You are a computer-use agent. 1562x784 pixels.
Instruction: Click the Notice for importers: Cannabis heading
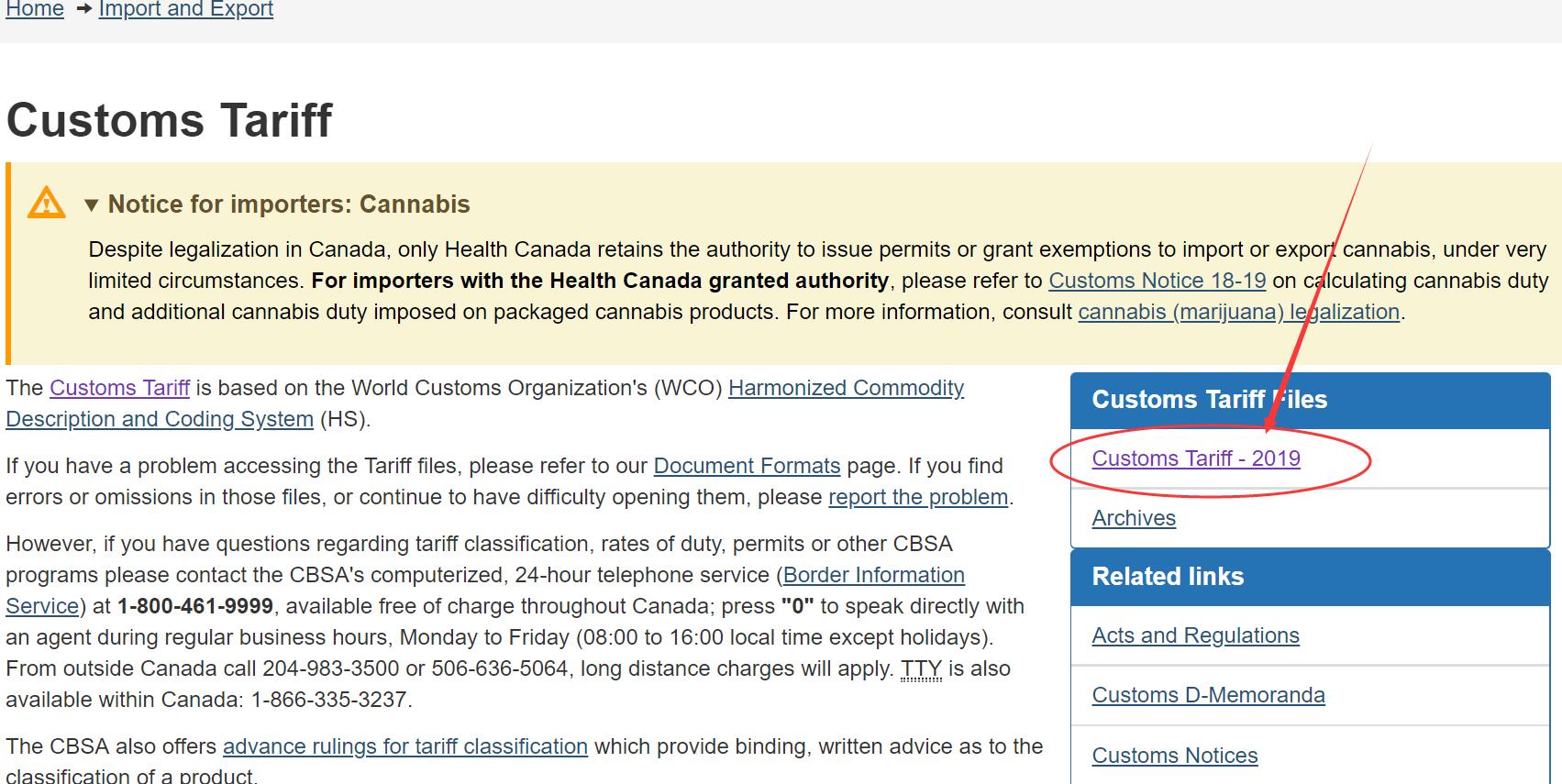point(288,204)
